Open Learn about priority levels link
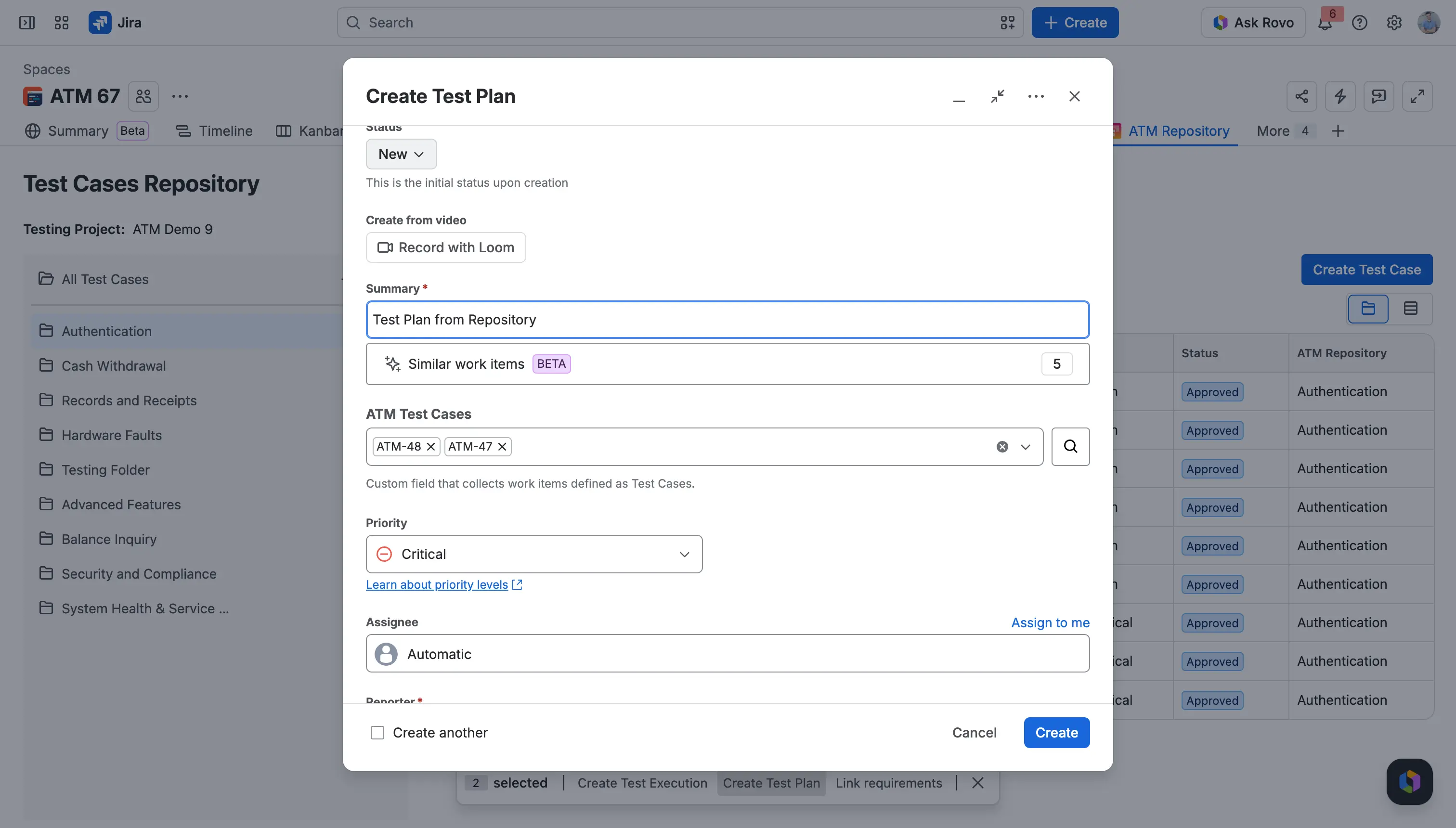 pos(443,584)
